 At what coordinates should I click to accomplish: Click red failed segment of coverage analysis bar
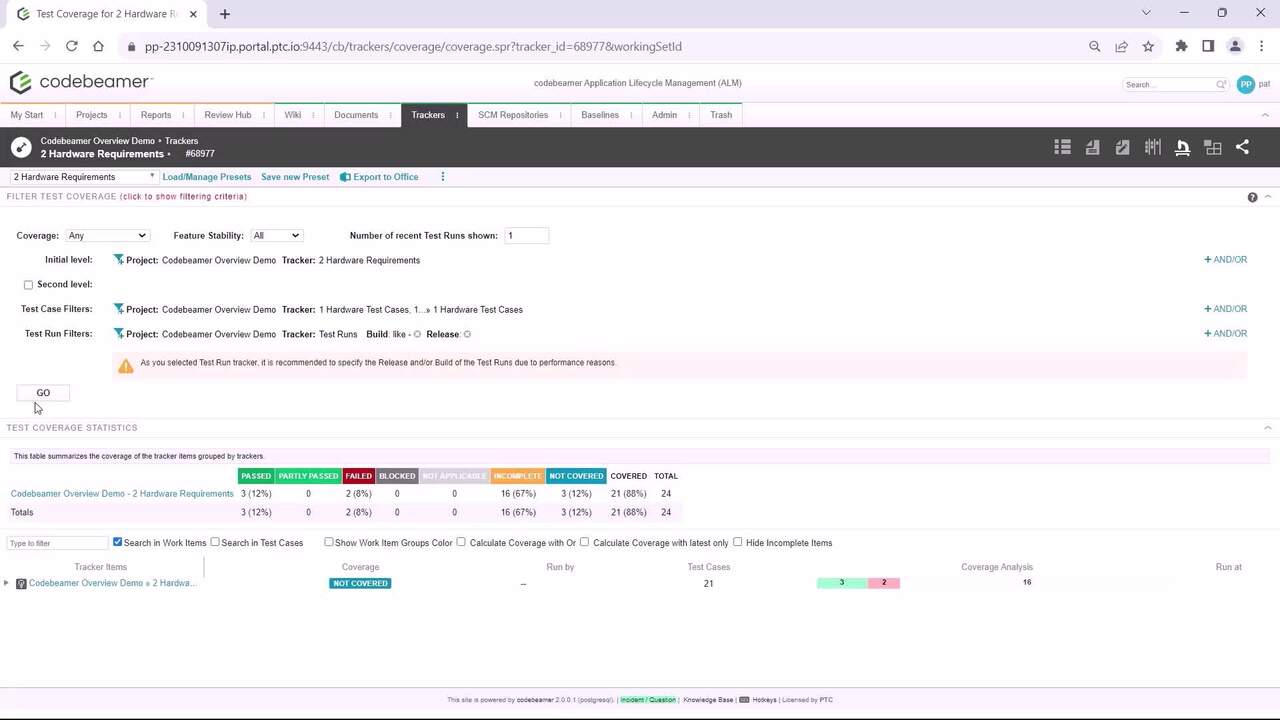coord(883,583)
